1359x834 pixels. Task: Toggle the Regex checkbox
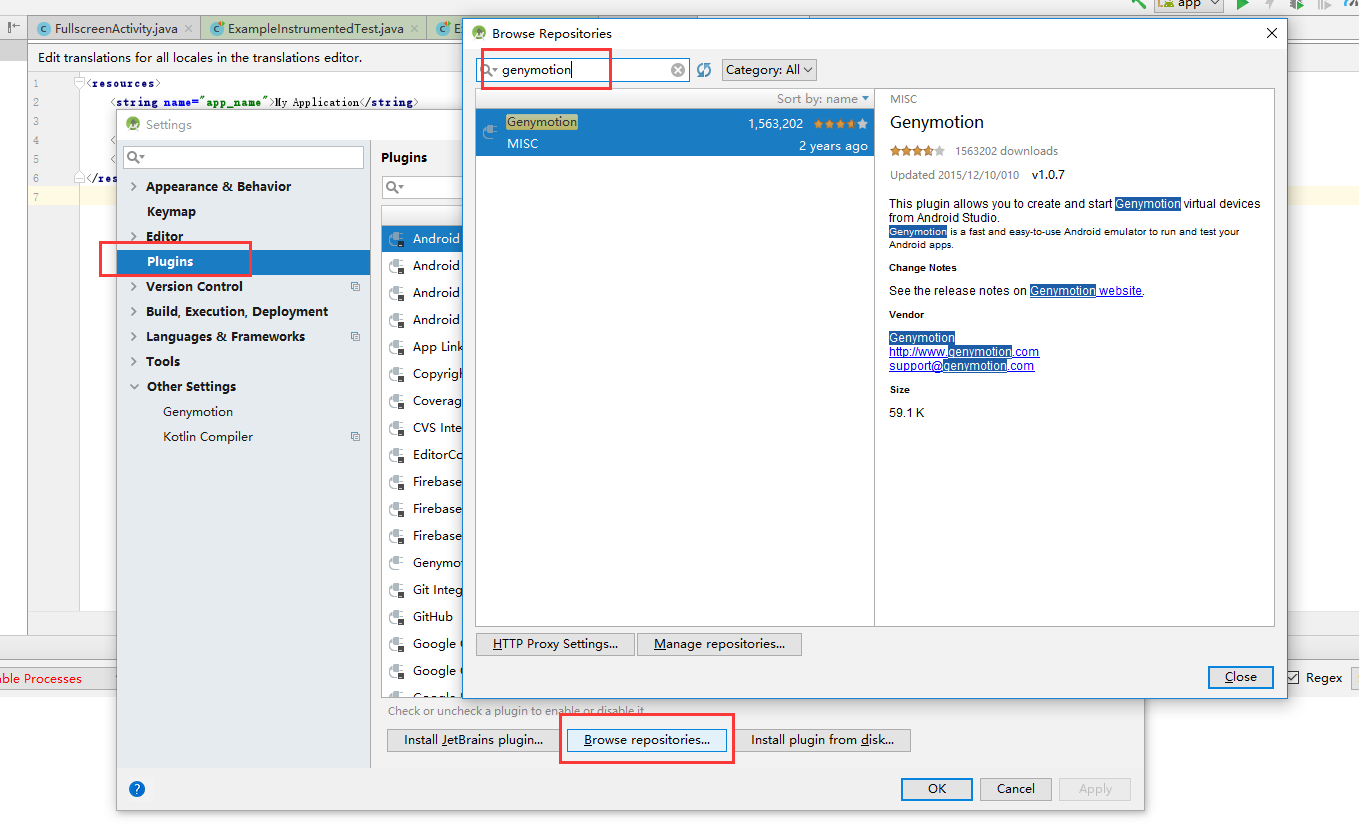tap(1293, 678)
